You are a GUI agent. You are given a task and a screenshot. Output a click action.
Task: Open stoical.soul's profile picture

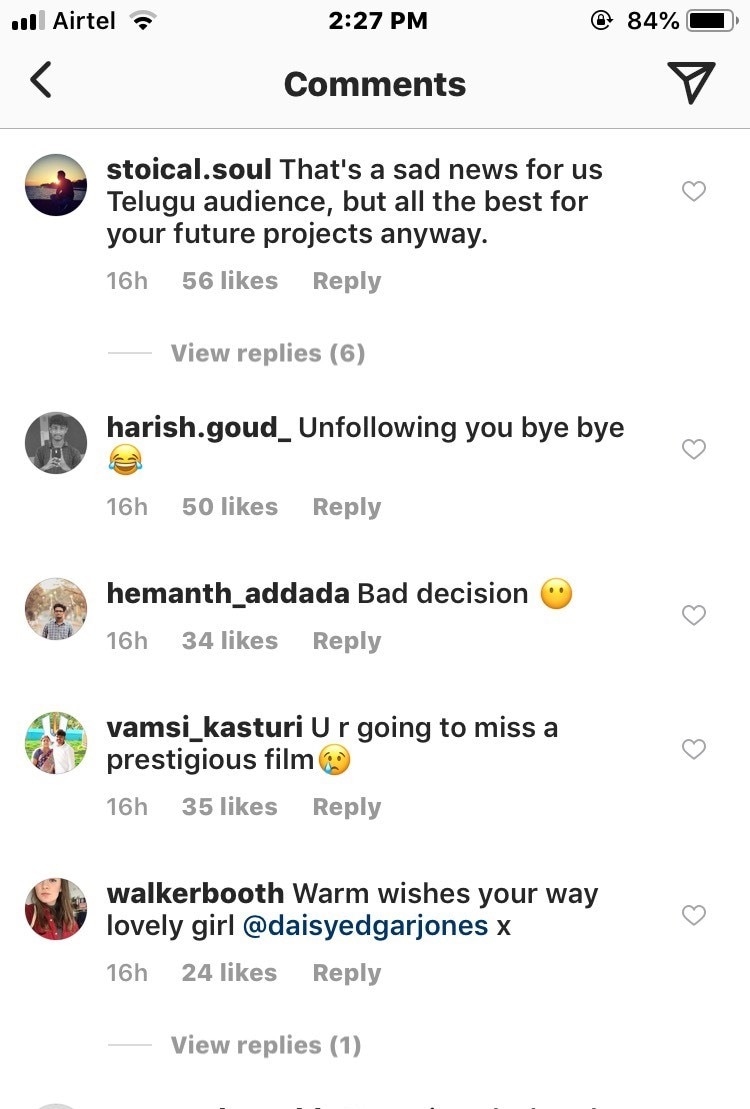56,185
